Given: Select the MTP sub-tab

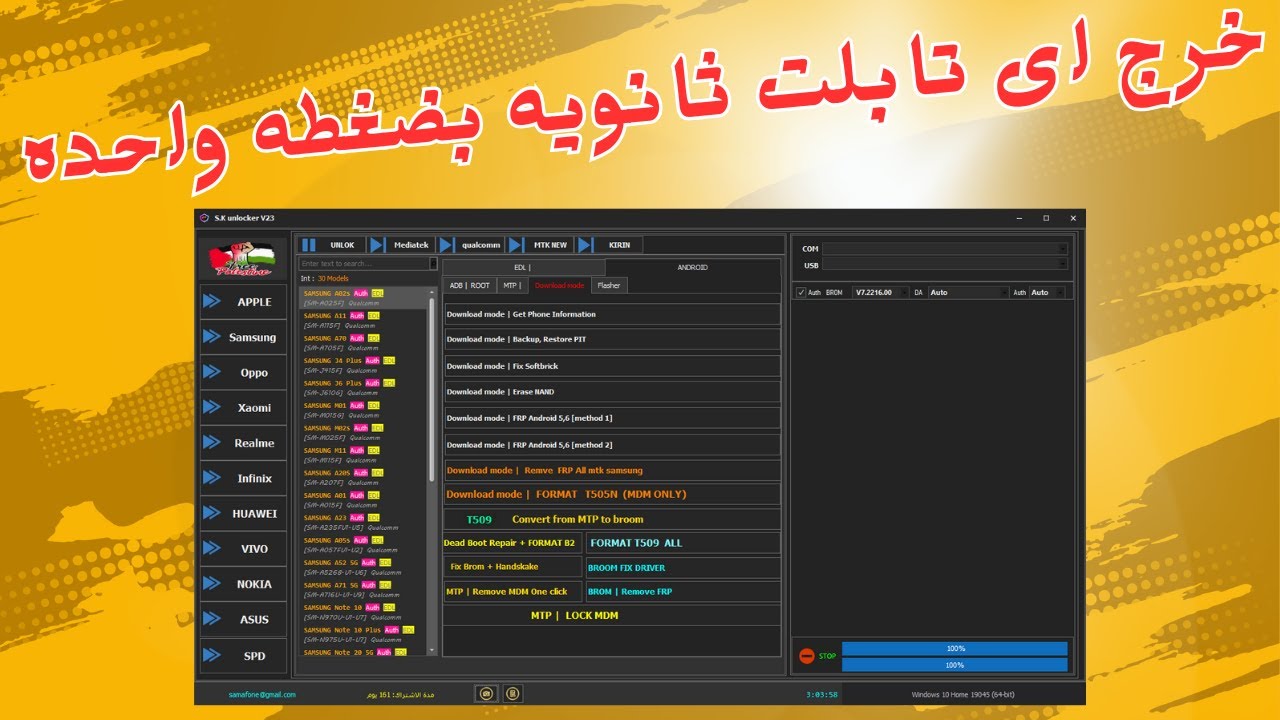Looking at the screenshot, I should tap(512, 285).
